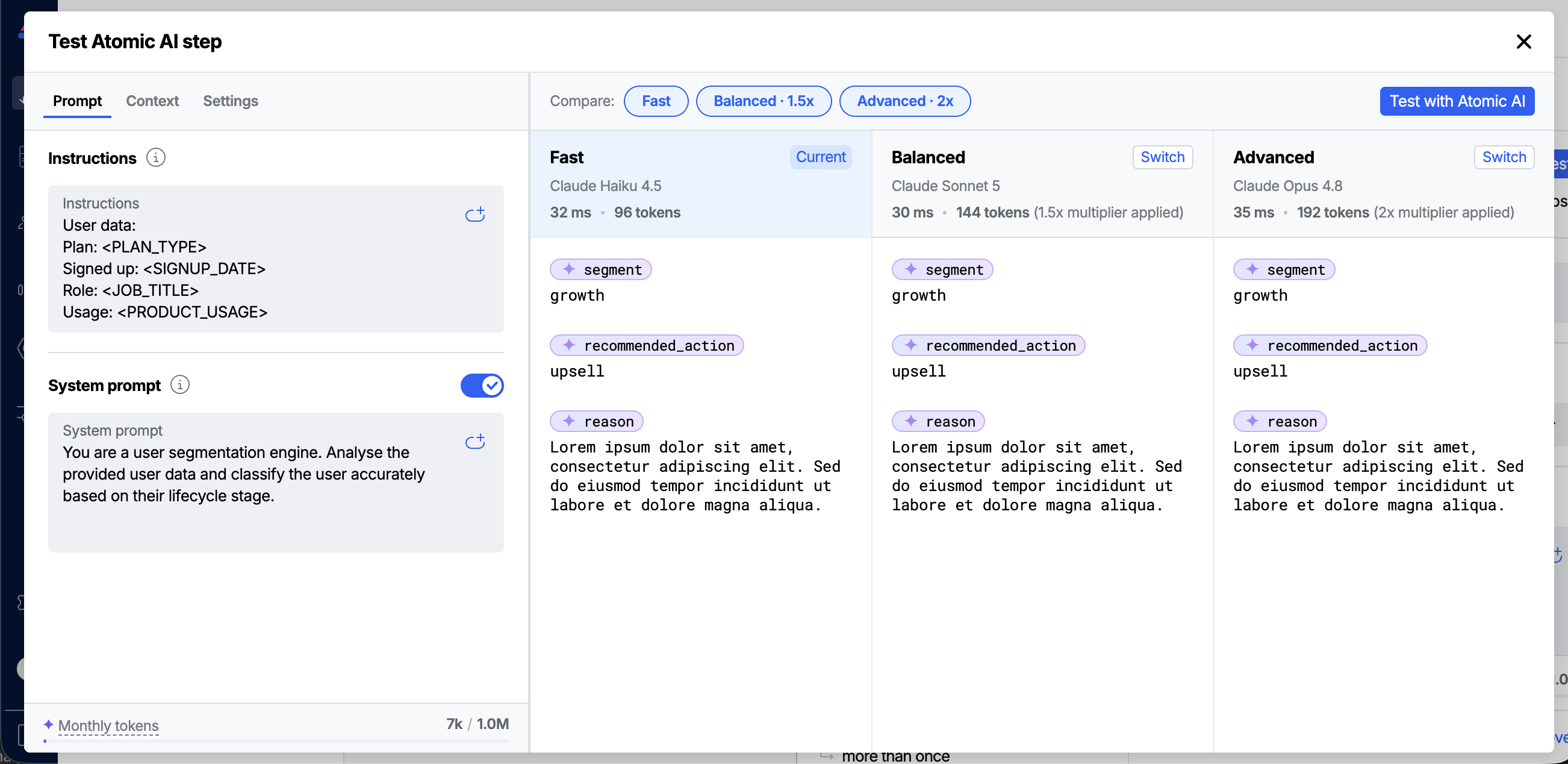Click the reason tag under Fast

click(597, 421)
